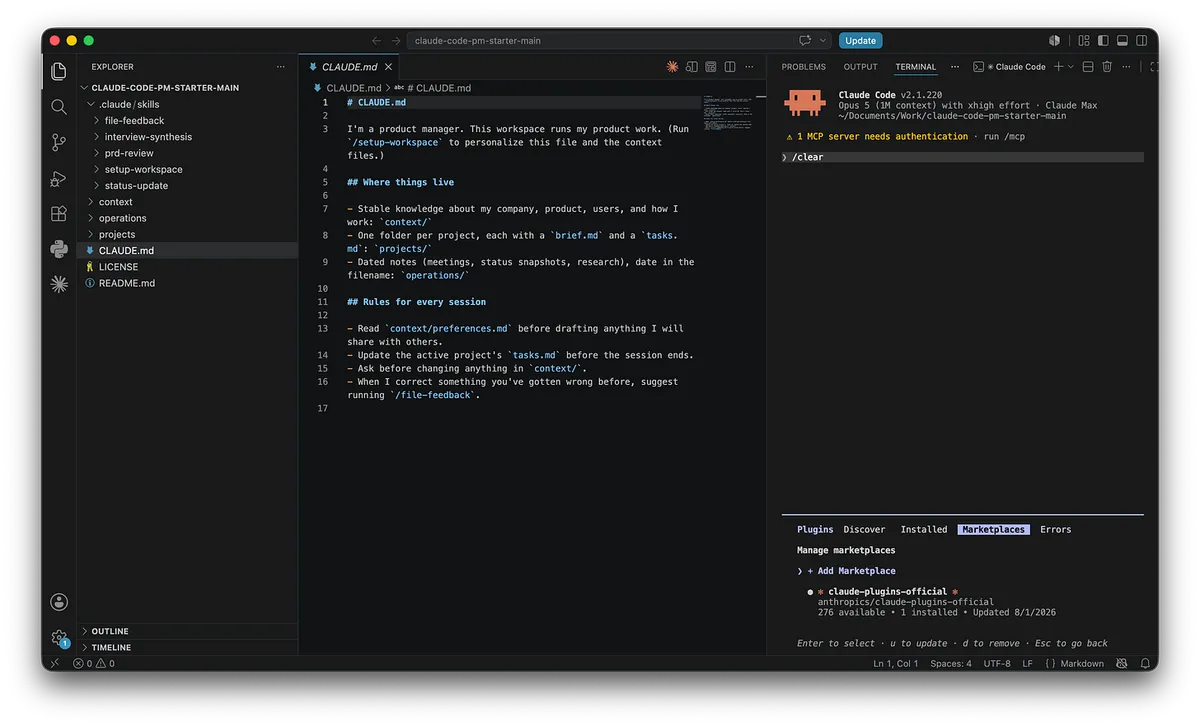Image resolution: width=1200 pixels, height=726 pixels.
Task: Click the editor minimap
Action: tap(729, 114)
